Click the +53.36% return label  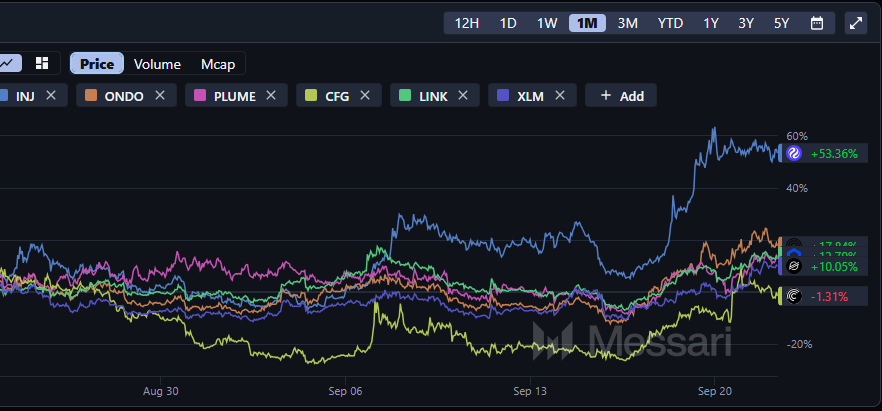click(834, 153)
